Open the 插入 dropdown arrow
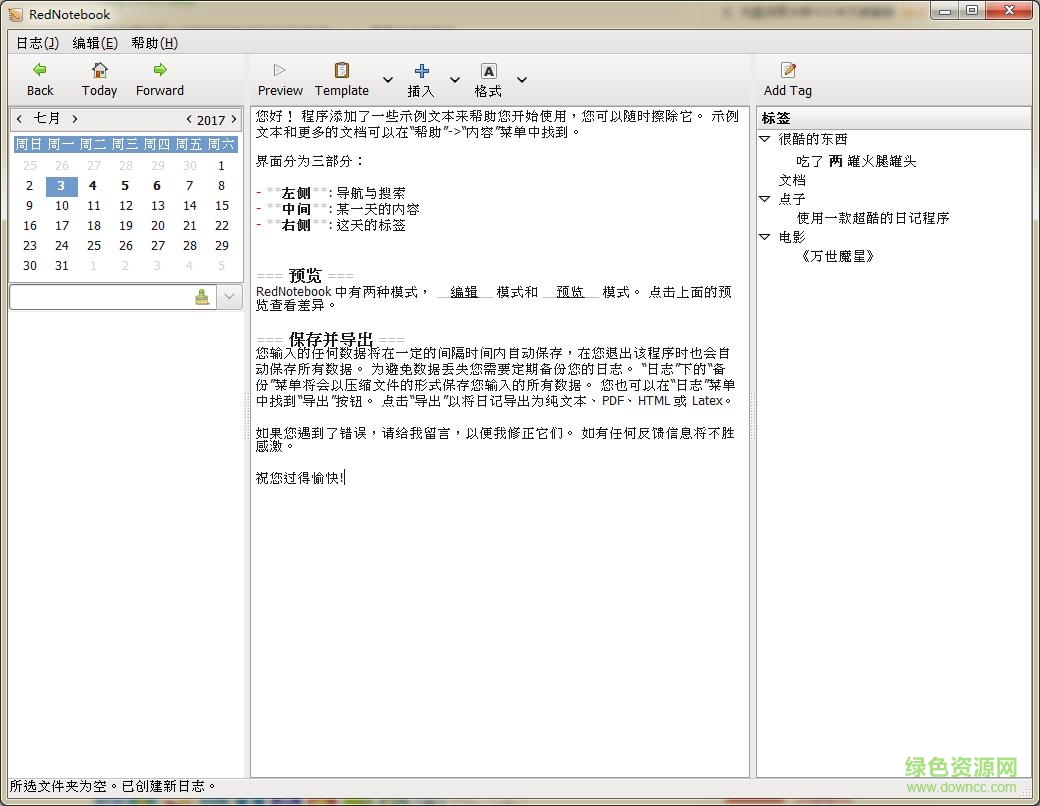 point(455,80)
